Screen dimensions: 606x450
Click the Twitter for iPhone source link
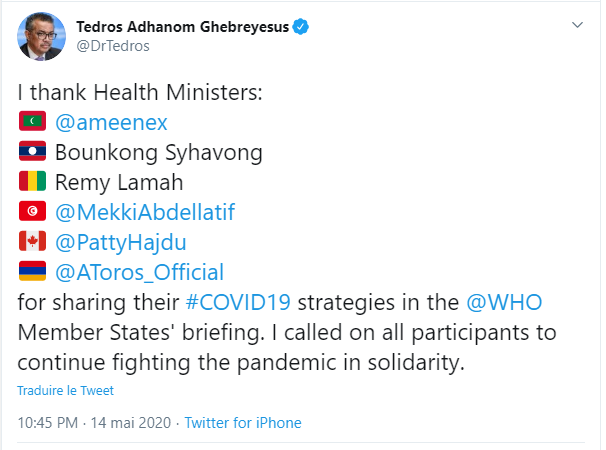pos(243,423)
